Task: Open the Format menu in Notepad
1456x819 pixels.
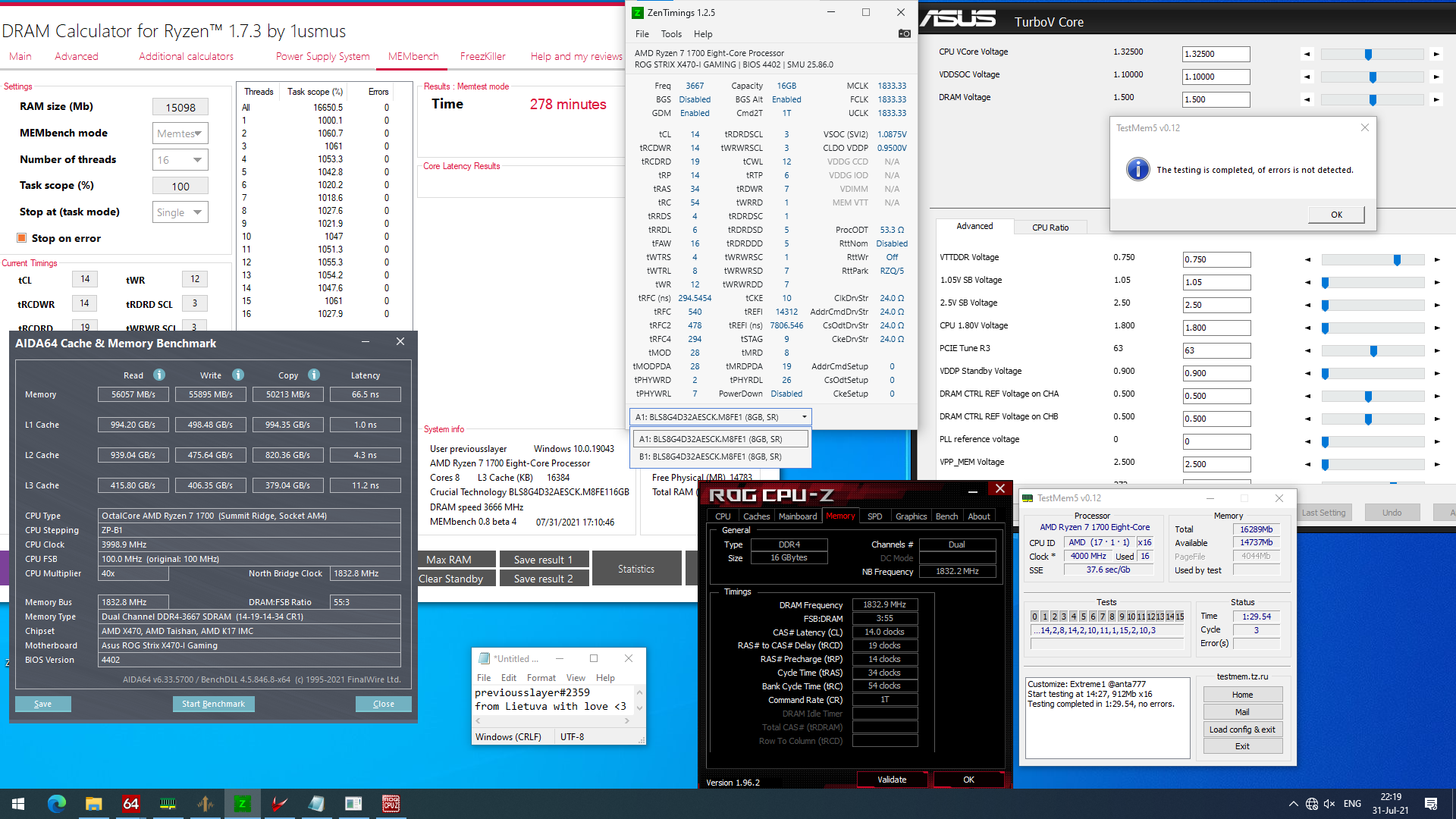Action: tap(541, 678)
